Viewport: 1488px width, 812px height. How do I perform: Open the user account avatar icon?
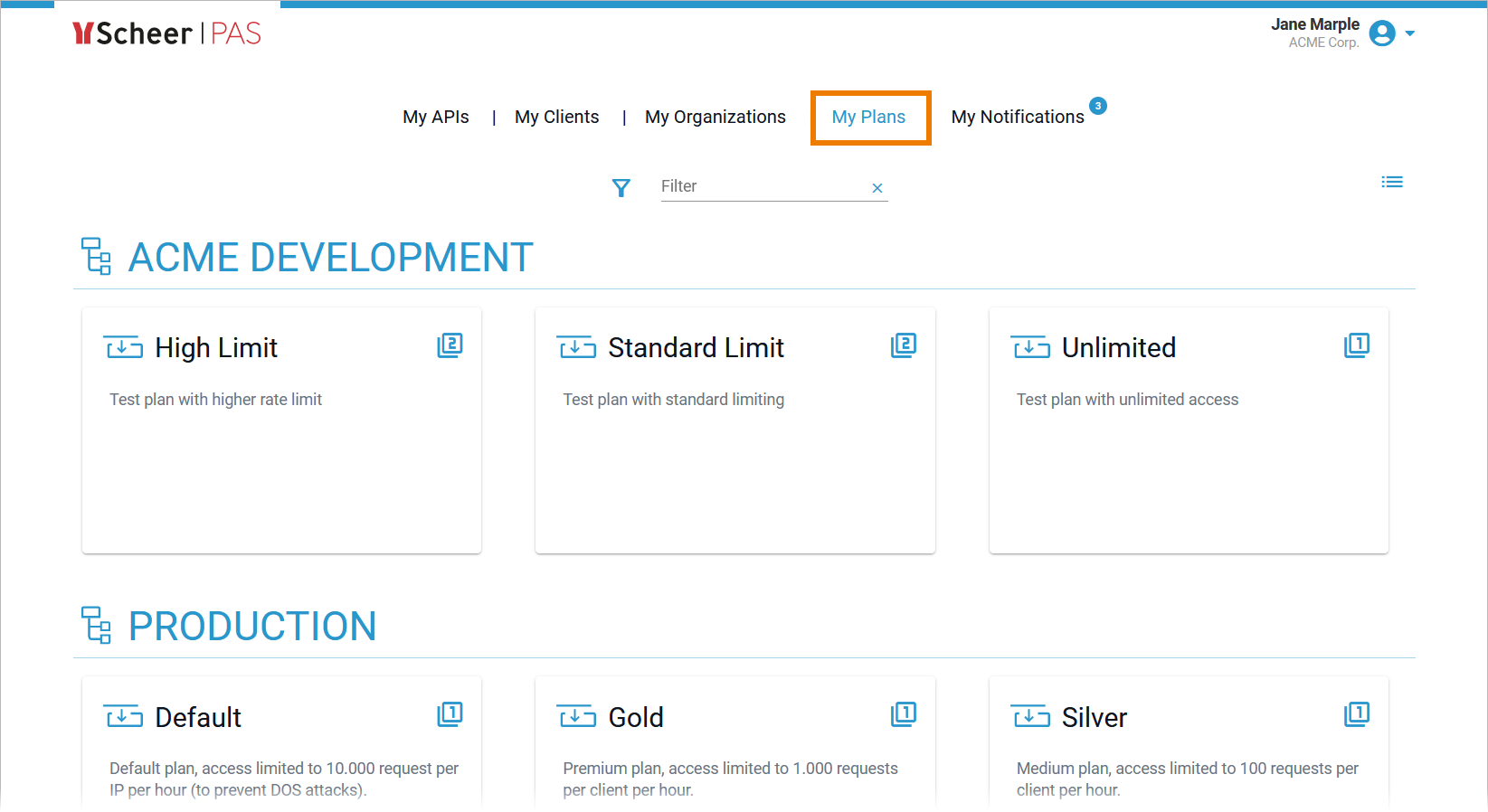1381,33
